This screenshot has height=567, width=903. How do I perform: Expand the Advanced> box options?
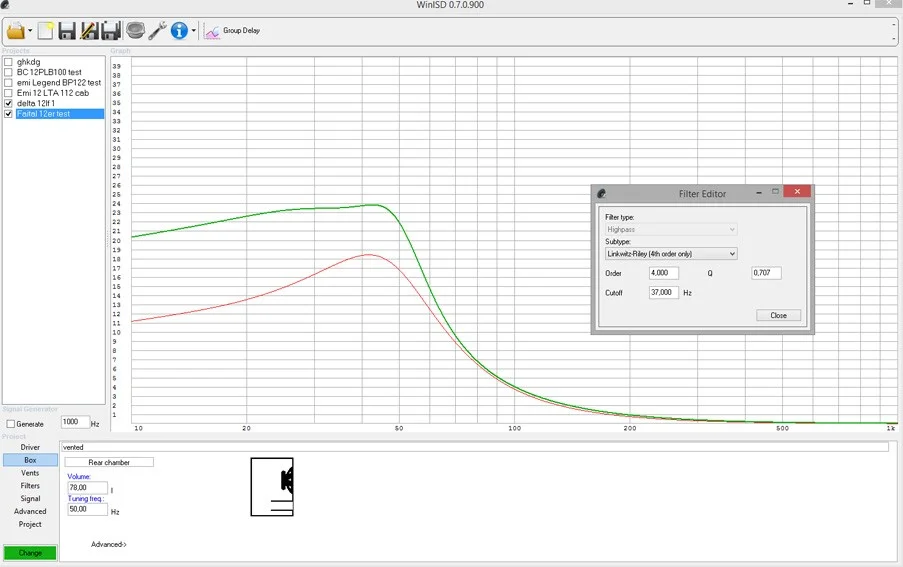109,544
